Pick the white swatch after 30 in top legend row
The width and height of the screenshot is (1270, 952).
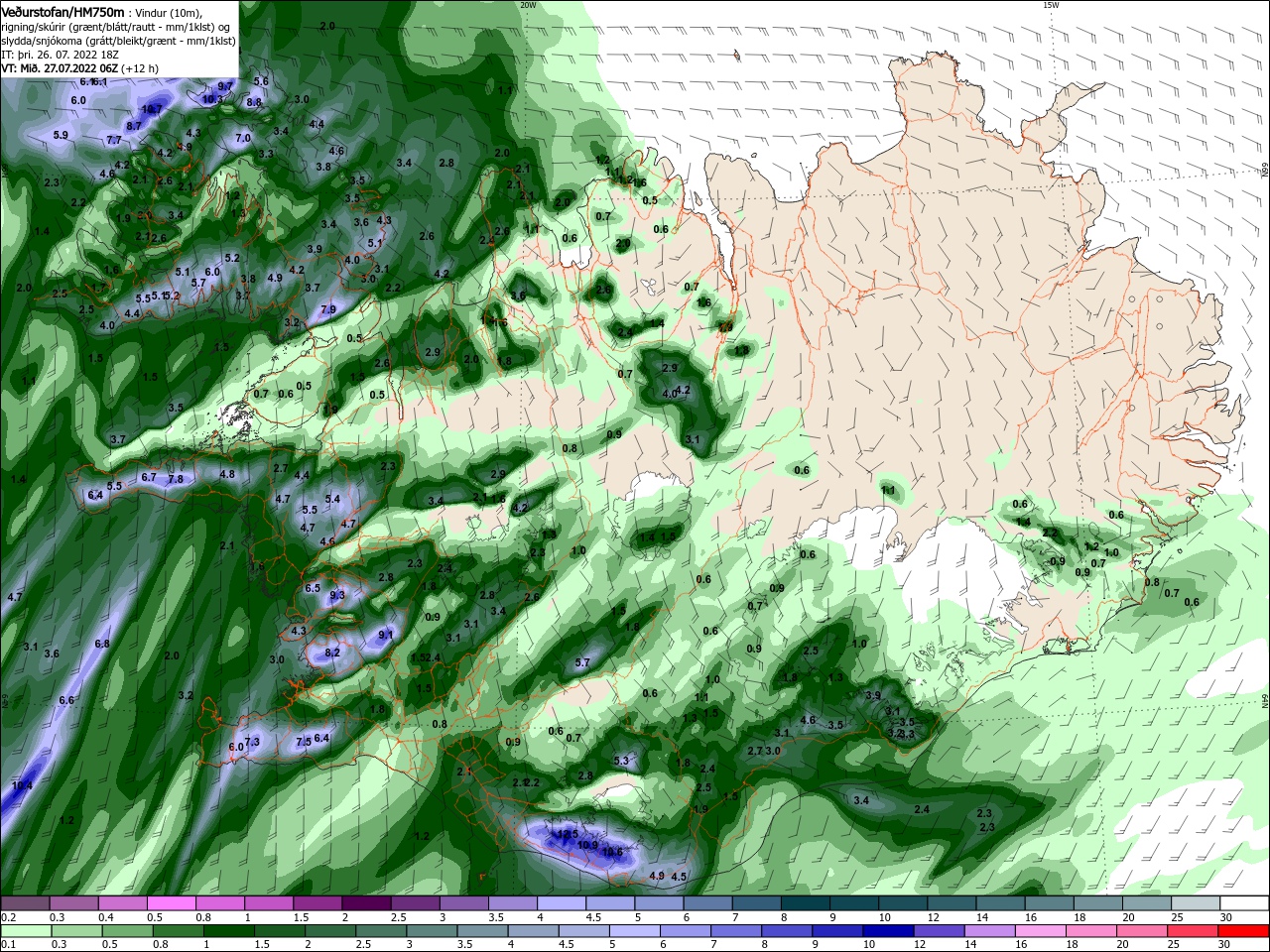[x=1245, y=903]
